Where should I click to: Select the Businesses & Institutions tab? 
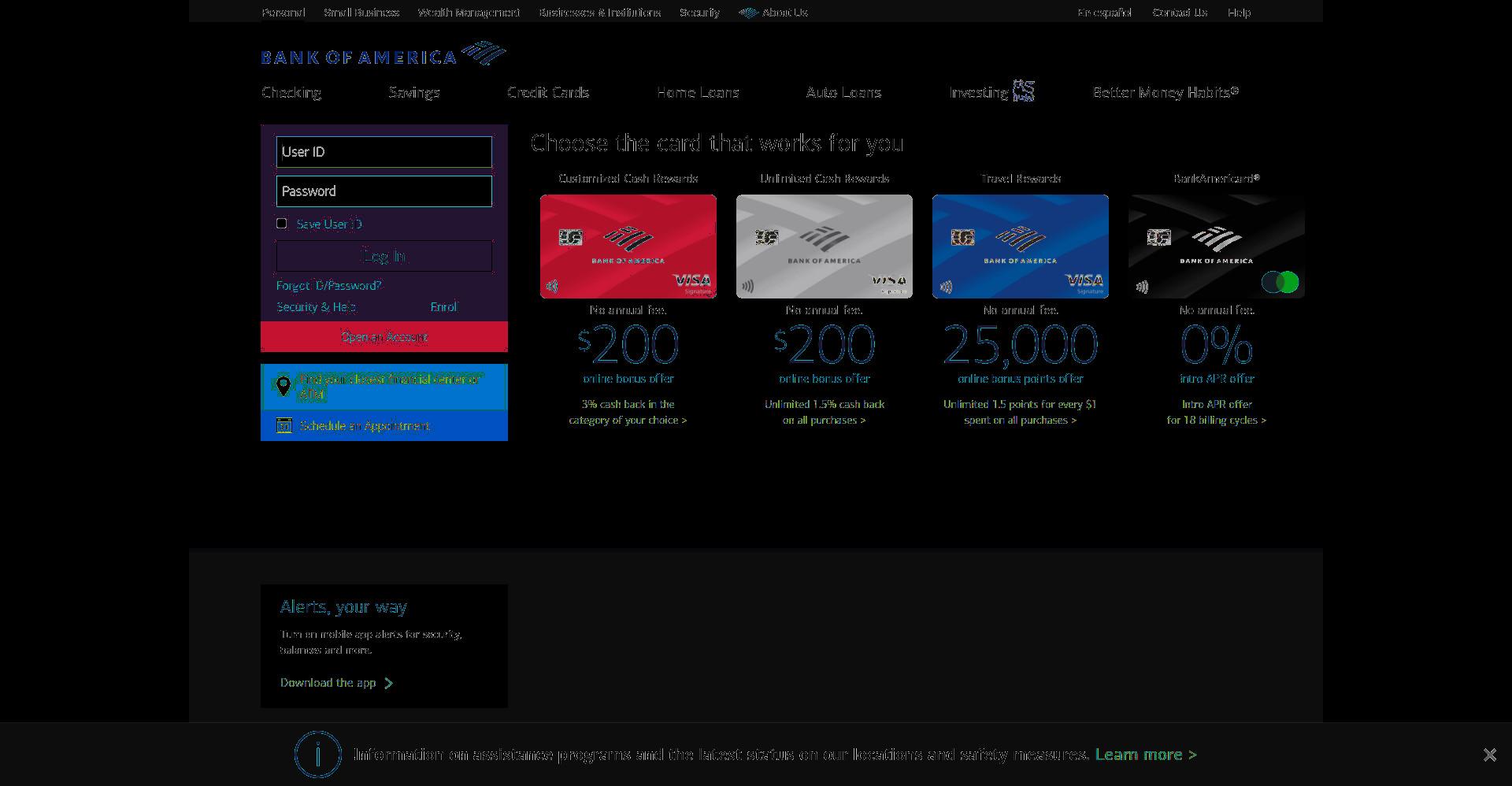(x=600, y=13)
